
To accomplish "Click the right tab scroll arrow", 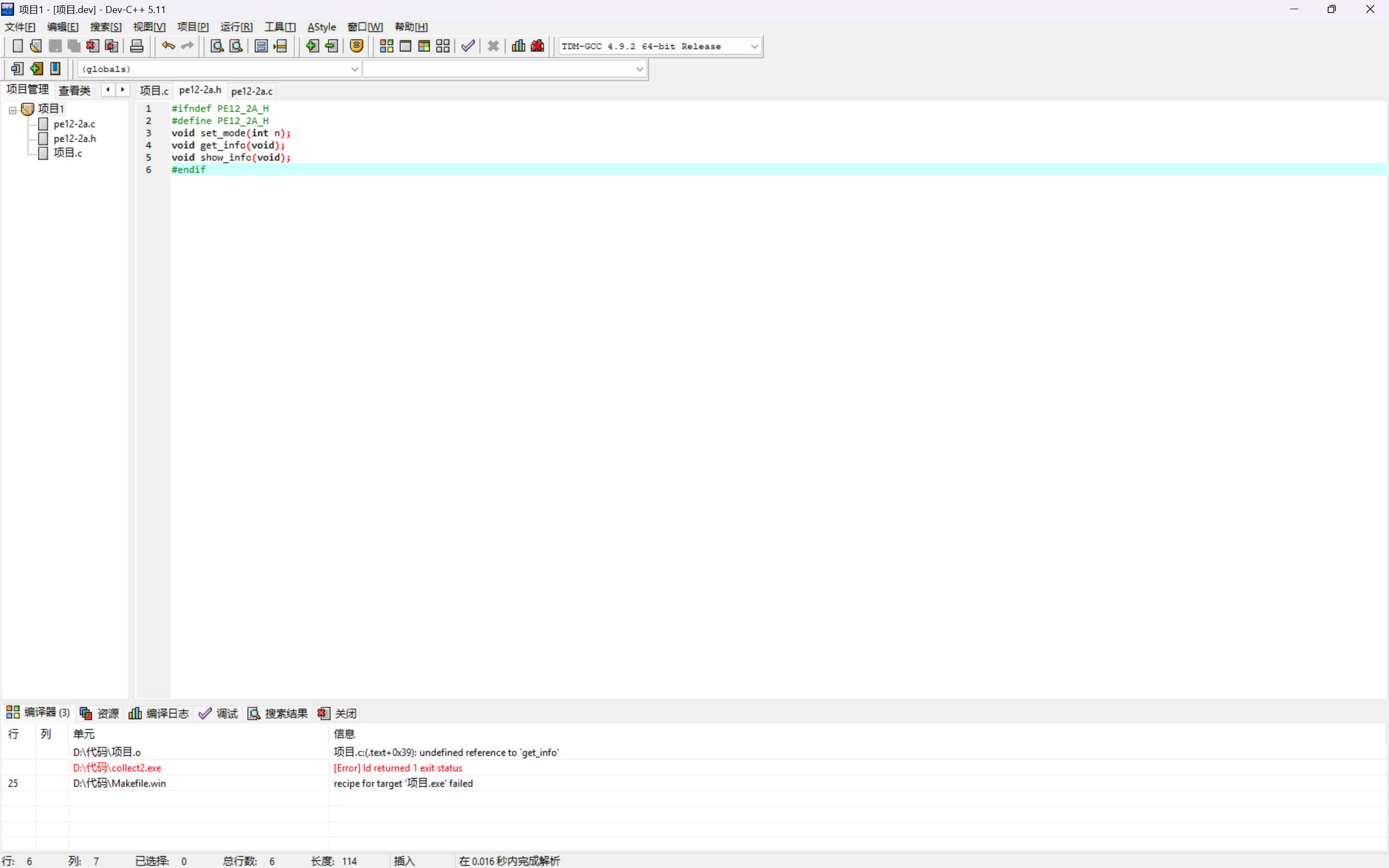I will pyautogui.click(x=122, y=90).
